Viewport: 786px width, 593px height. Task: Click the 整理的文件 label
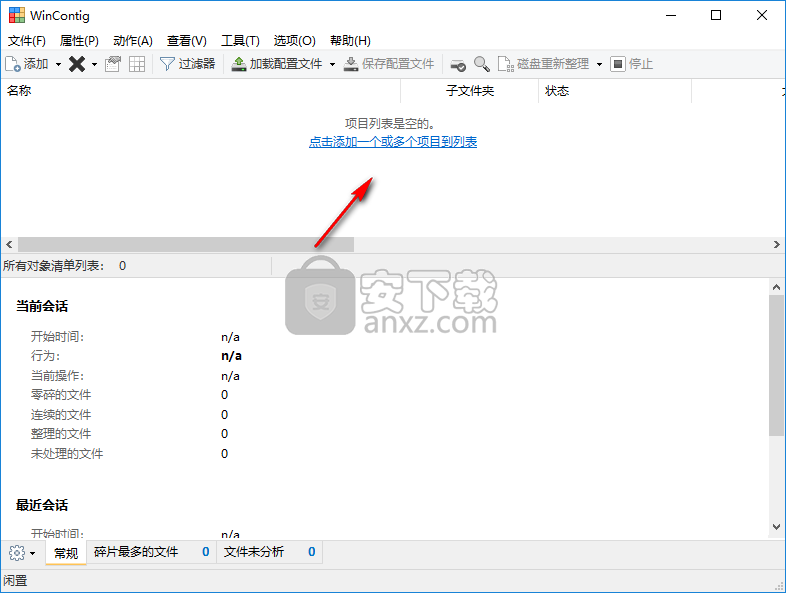pyautogui.click(x=61, y=434)
